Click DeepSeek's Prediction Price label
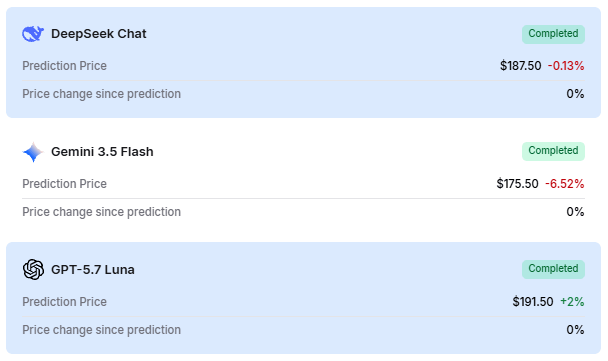 64,66
